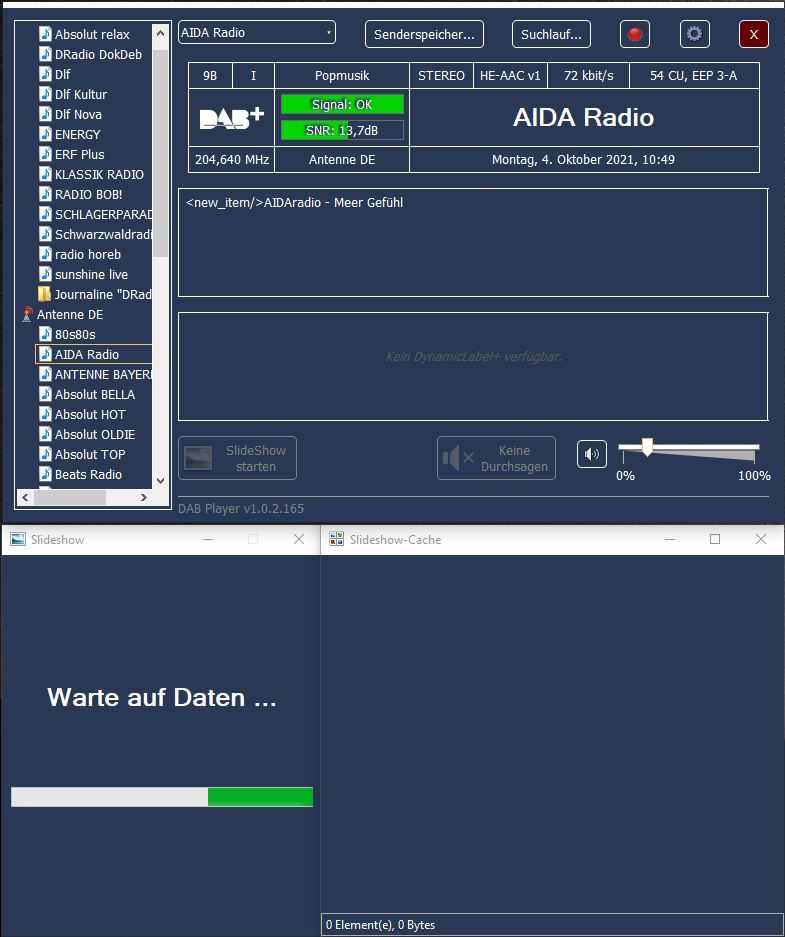Click the station list scroll up arrow
The height and width of the screenshot is (937, 785).
click(160, 33)
